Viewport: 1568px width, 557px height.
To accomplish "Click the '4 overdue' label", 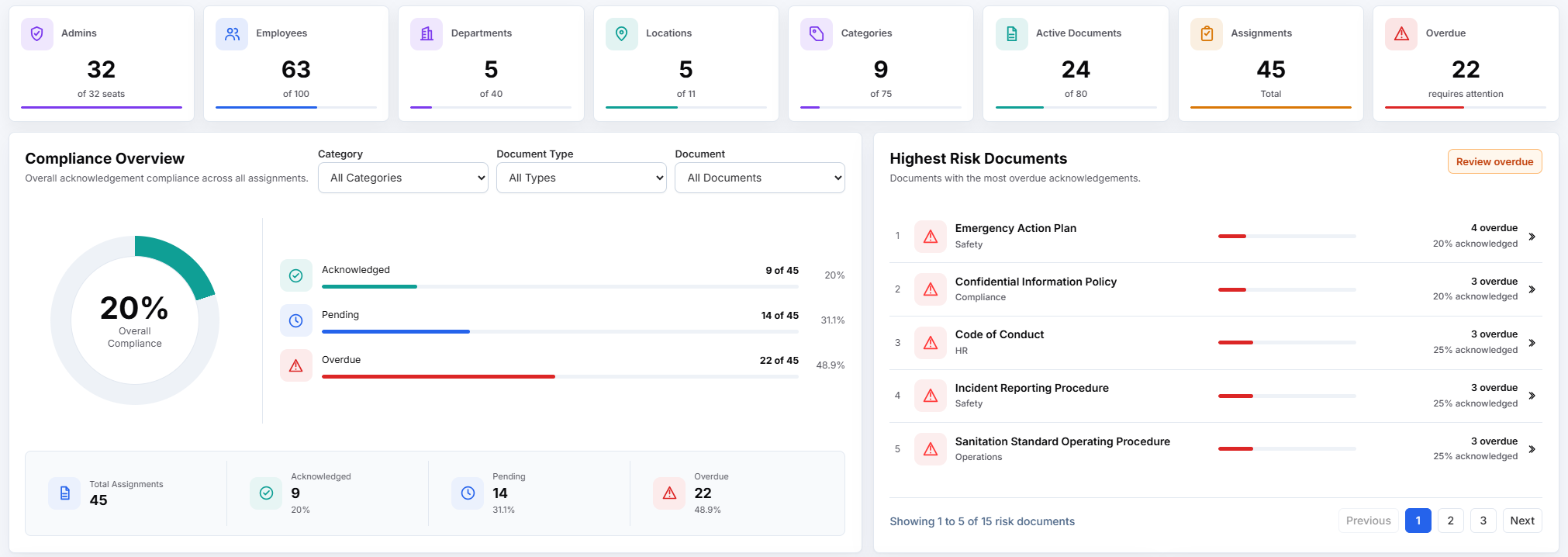I will [x=1494, y=228].
